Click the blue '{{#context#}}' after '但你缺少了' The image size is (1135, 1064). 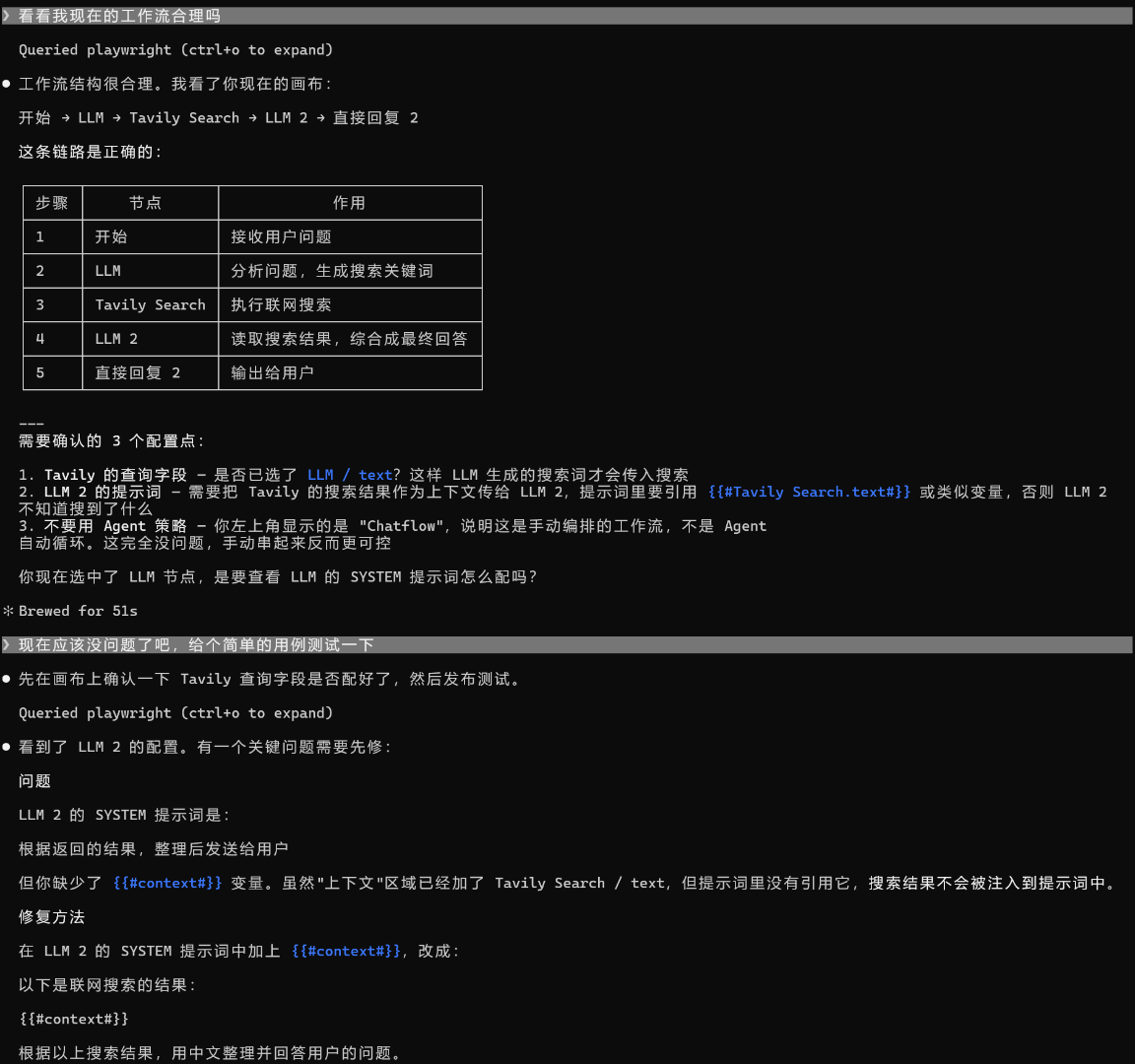[x=167, y=883]
